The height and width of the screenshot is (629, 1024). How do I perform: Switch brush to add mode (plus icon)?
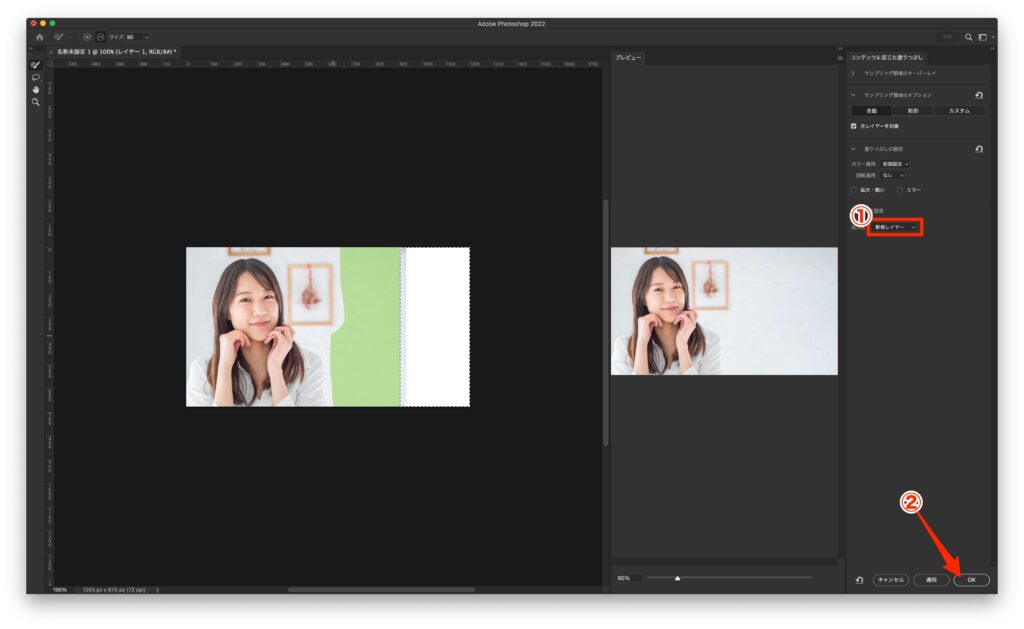click(87, 37)
